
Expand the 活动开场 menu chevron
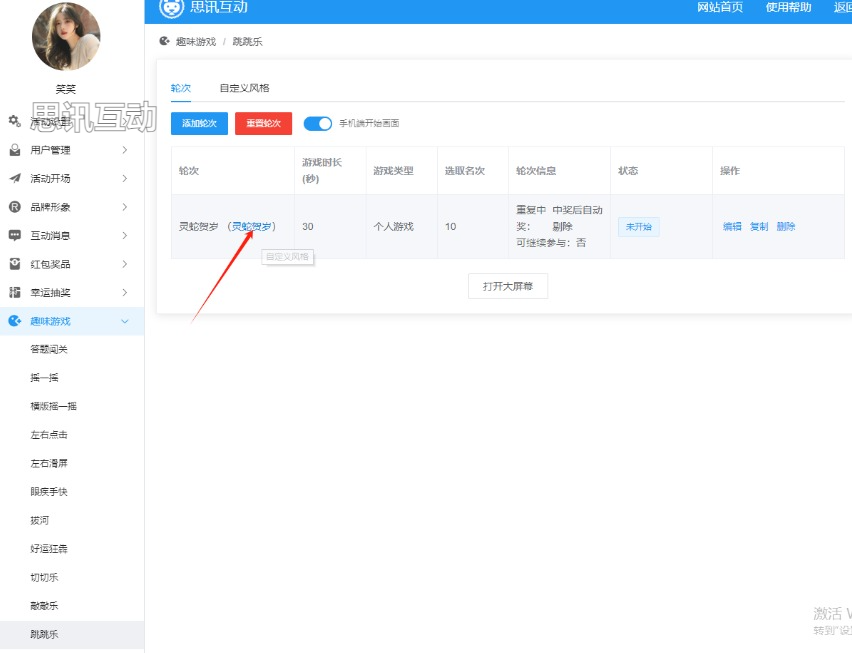click(x=125, y=178)
